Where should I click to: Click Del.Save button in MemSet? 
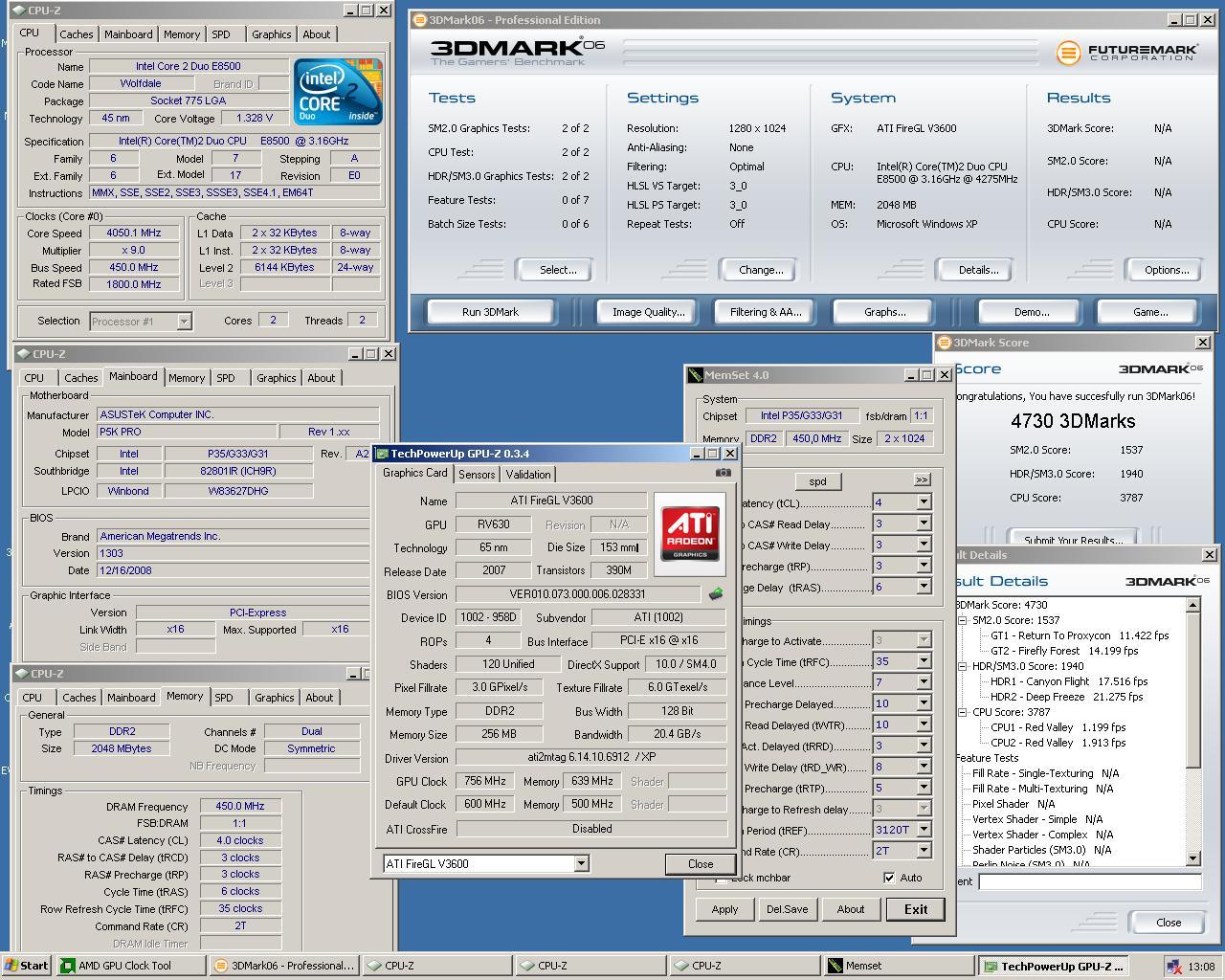coord(787,909)
